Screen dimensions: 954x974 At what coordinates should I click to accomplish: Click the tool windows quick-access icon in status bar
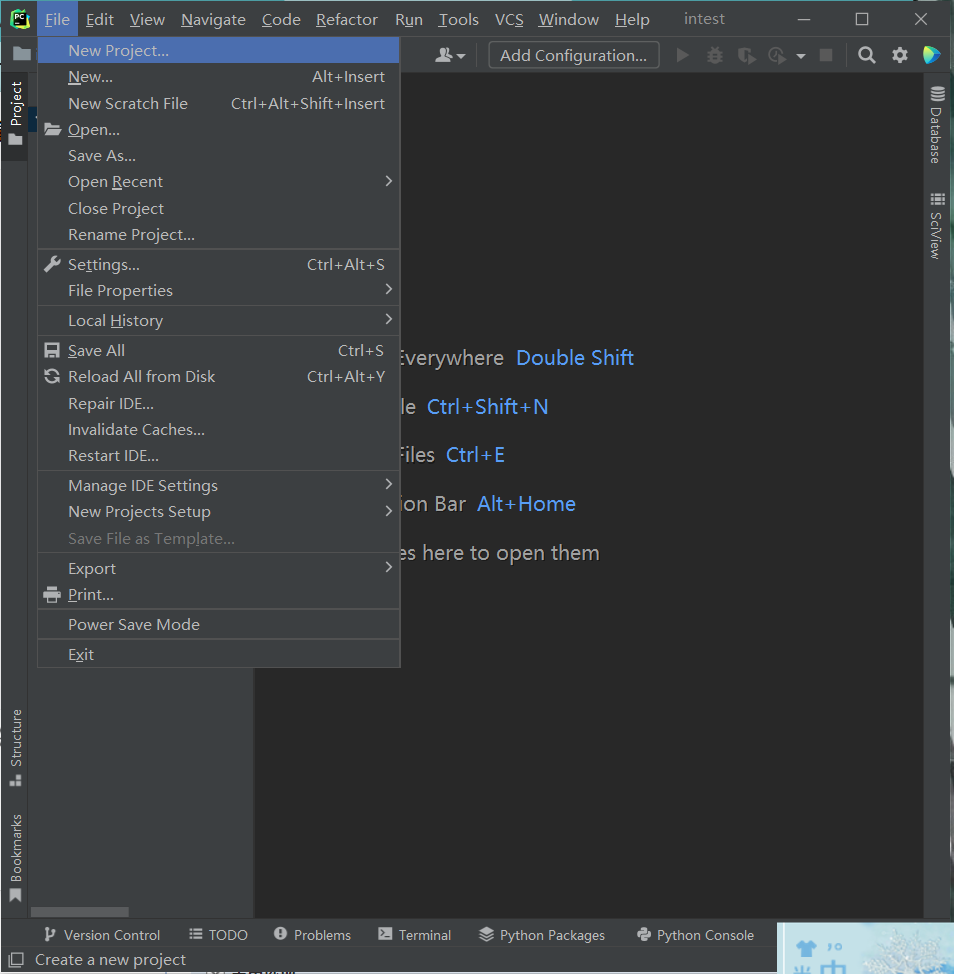pyautogui.click(x=17, y=959)
